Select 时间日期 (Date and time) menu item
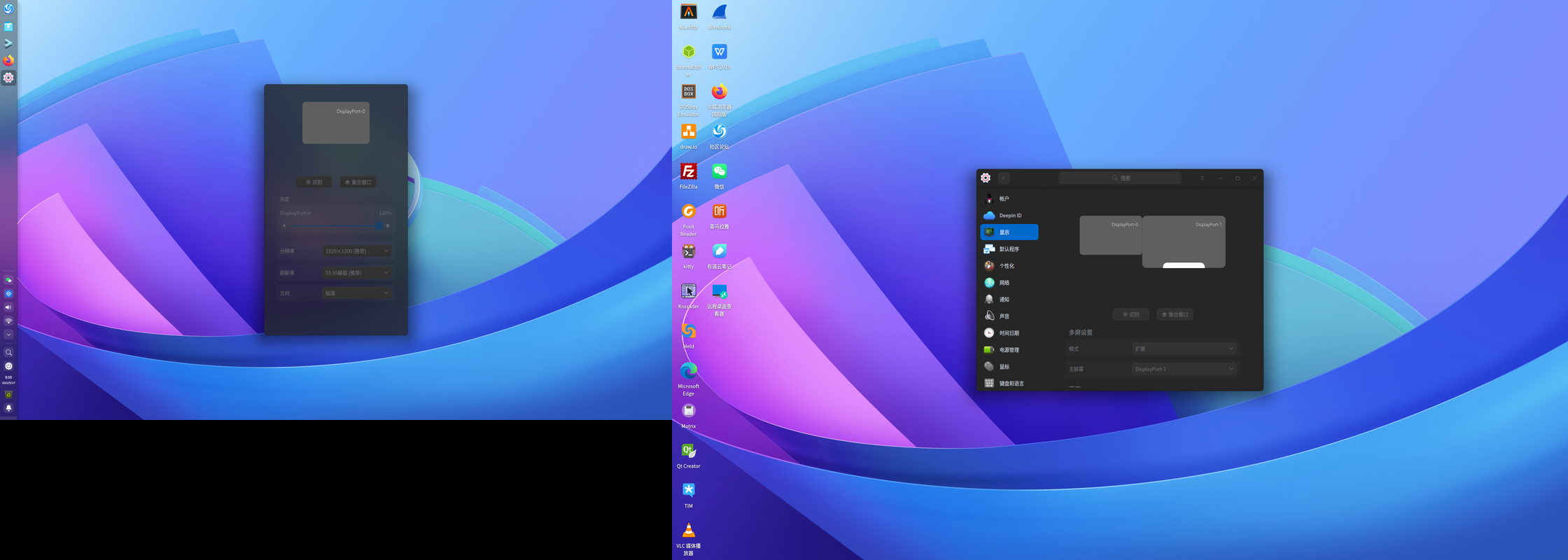Image resolution: width=1568 pixels, height=560 pixels. [1009, 333]
